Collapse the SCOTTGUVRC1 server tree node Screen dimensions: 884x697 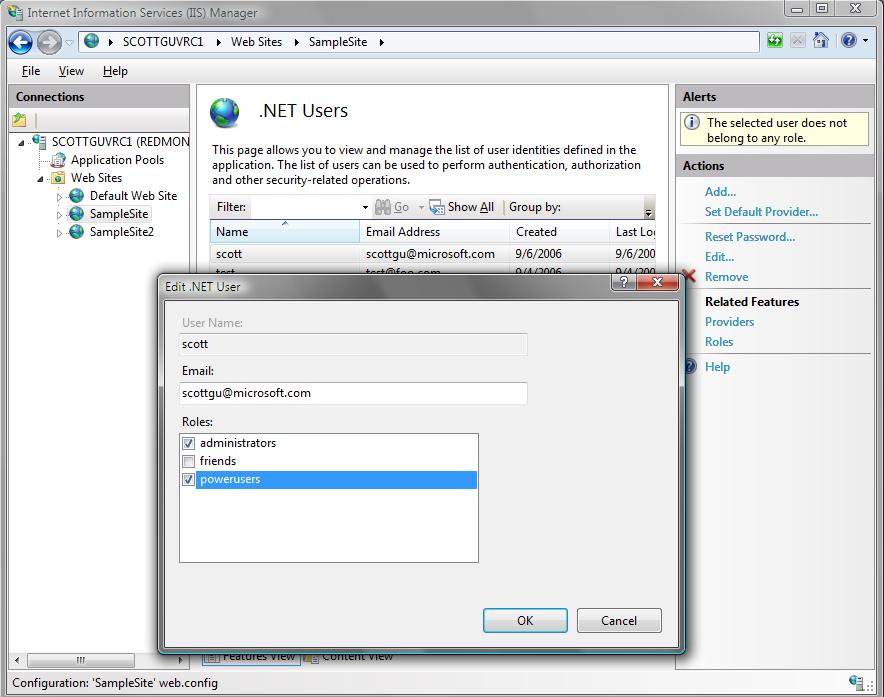21,143
